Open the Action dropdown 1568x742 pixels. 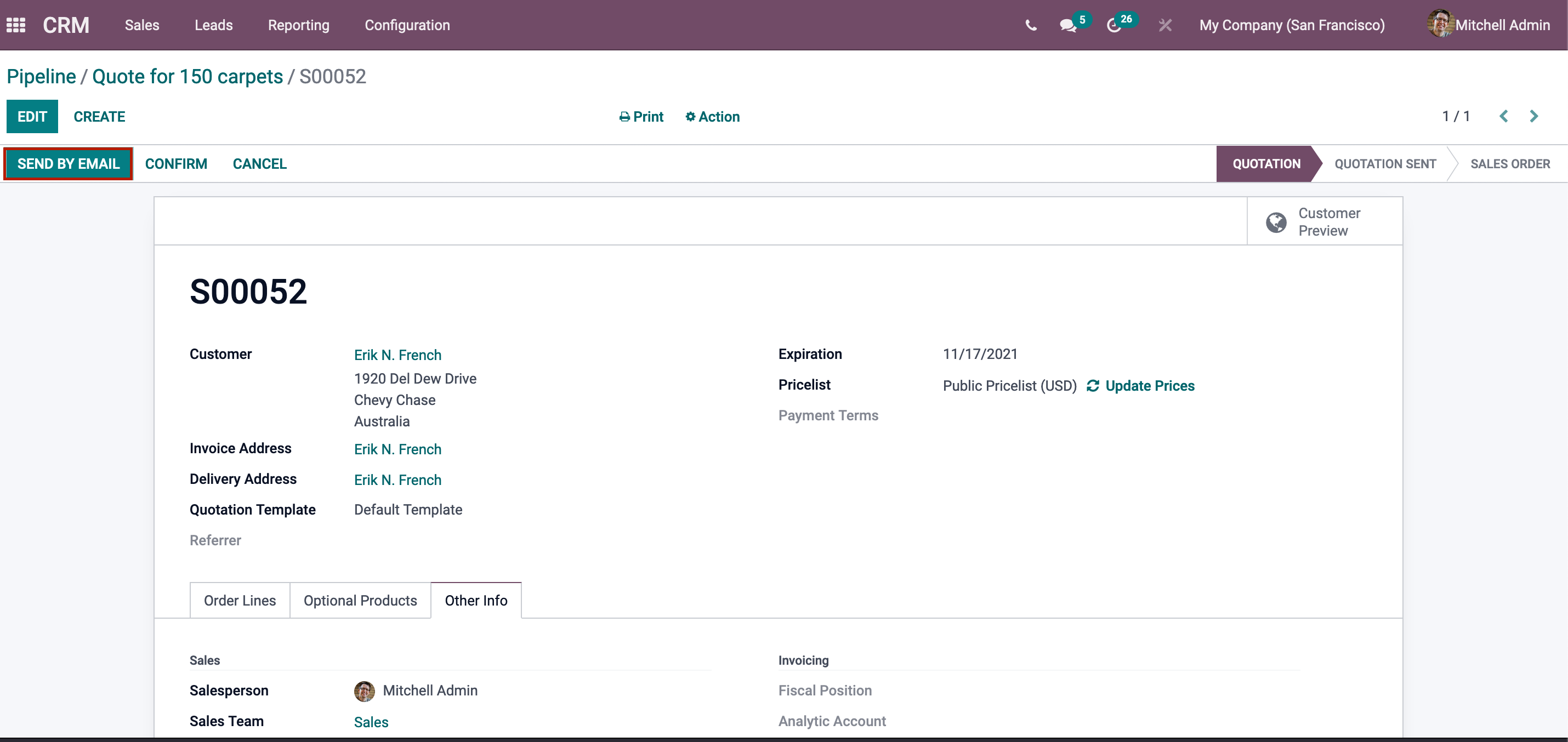(x=712, y=117)
